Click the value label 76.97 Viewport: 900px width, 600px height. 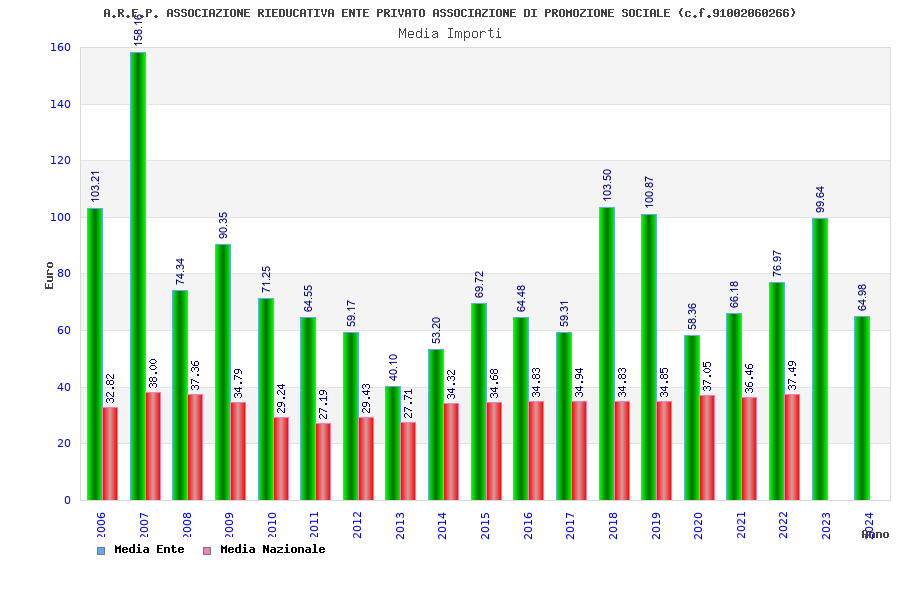point(777,264)
